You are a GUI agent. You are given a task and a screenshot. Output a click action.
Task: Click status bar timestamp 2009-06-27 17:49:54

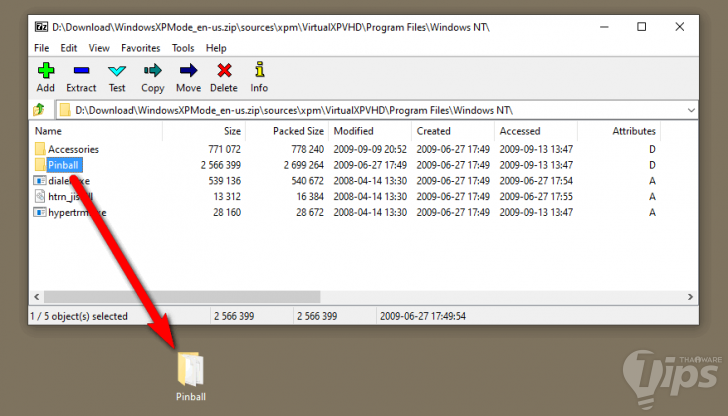423,316
